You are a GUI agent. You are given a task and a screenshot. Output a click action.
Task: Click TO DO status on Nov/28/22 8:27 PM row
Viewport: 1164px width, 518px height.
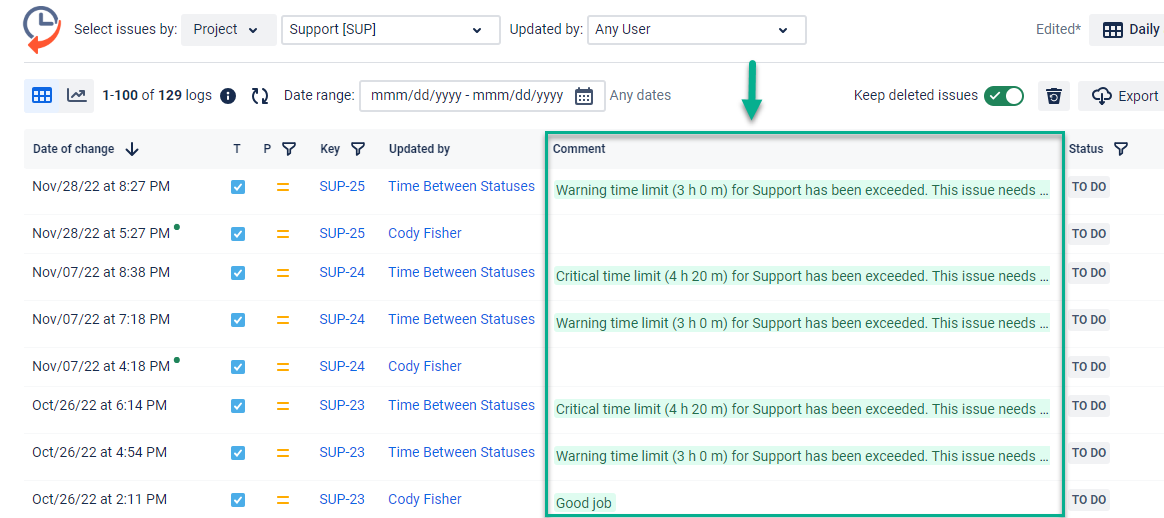point(1089,187)
